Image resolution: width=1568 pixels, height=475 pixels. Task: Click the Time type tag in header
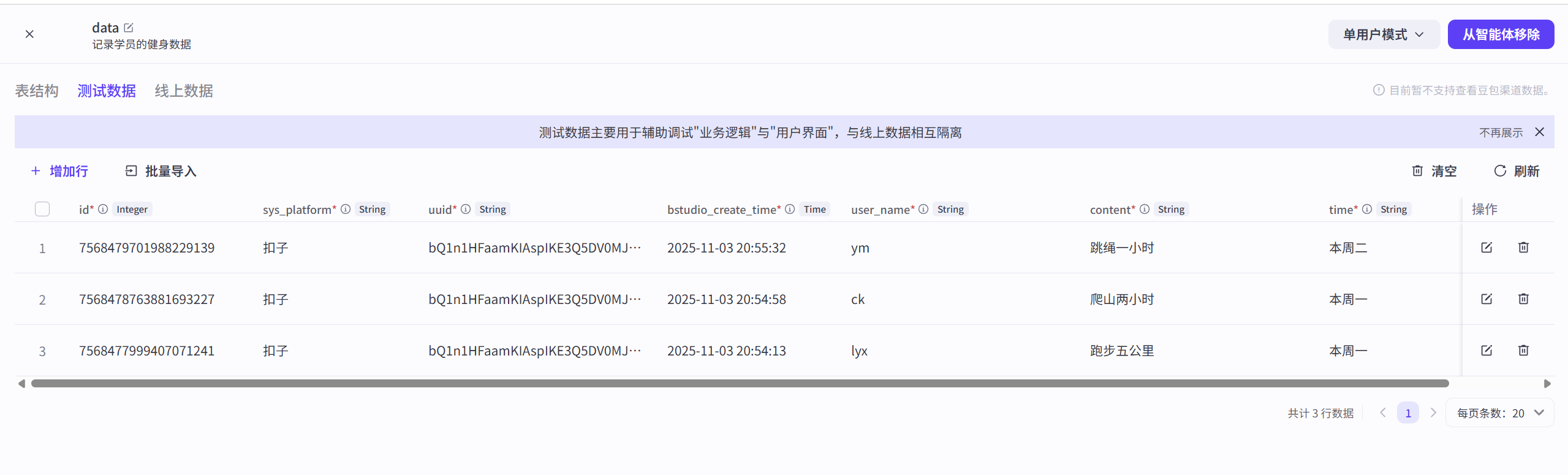point(815,209)
